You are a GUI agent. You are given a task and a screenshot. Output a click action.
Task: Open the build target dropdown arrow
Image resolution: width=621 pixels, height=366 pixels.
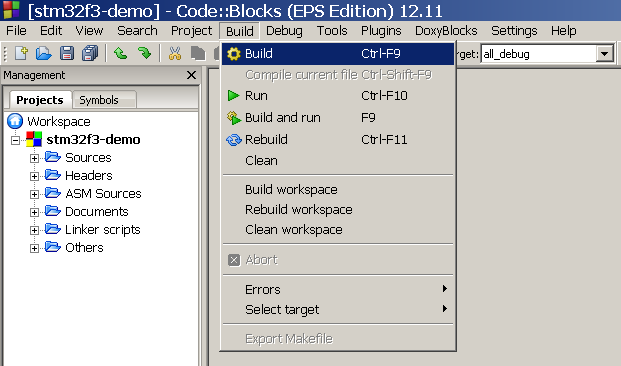coord(604,54)
